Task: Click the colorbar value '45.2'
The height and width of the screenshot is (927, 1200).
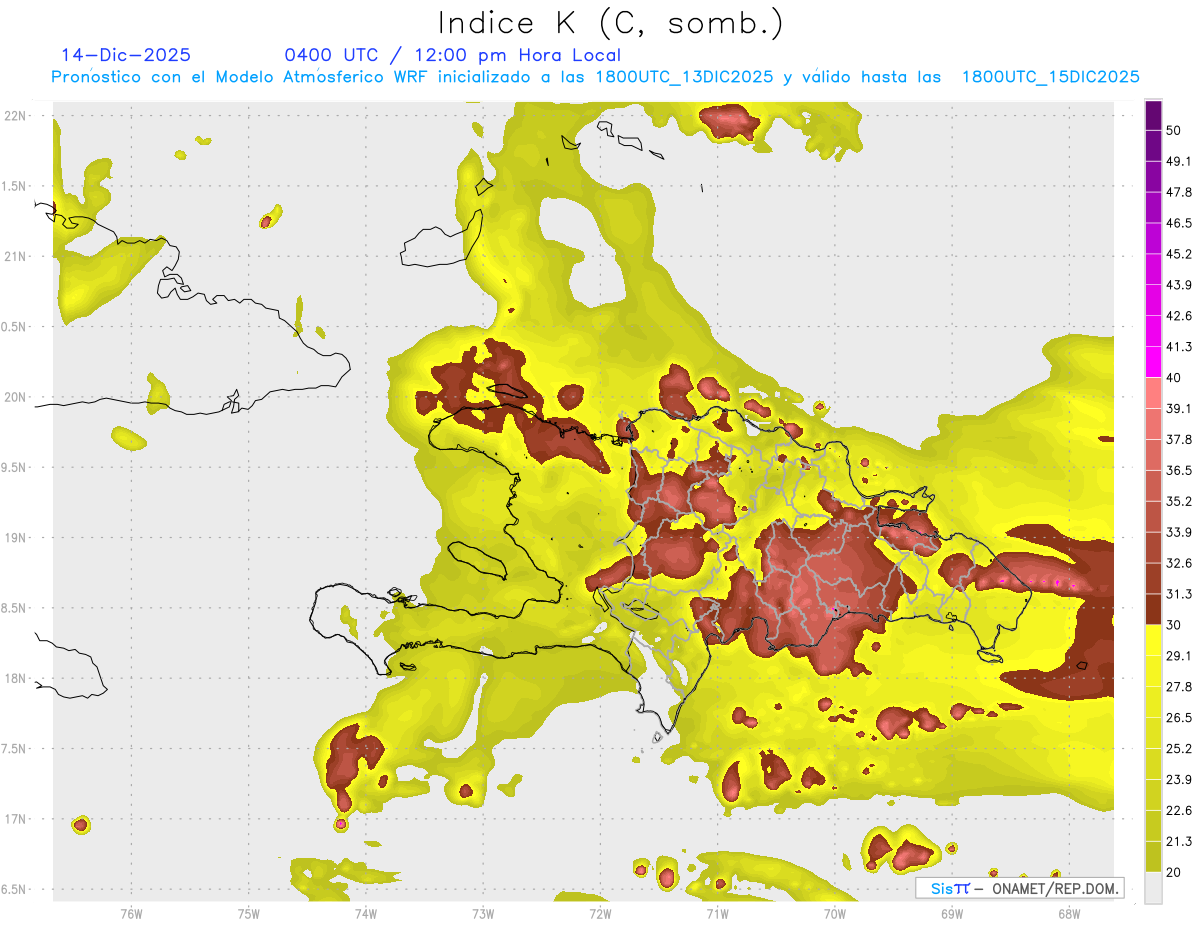Action: 1179,254
